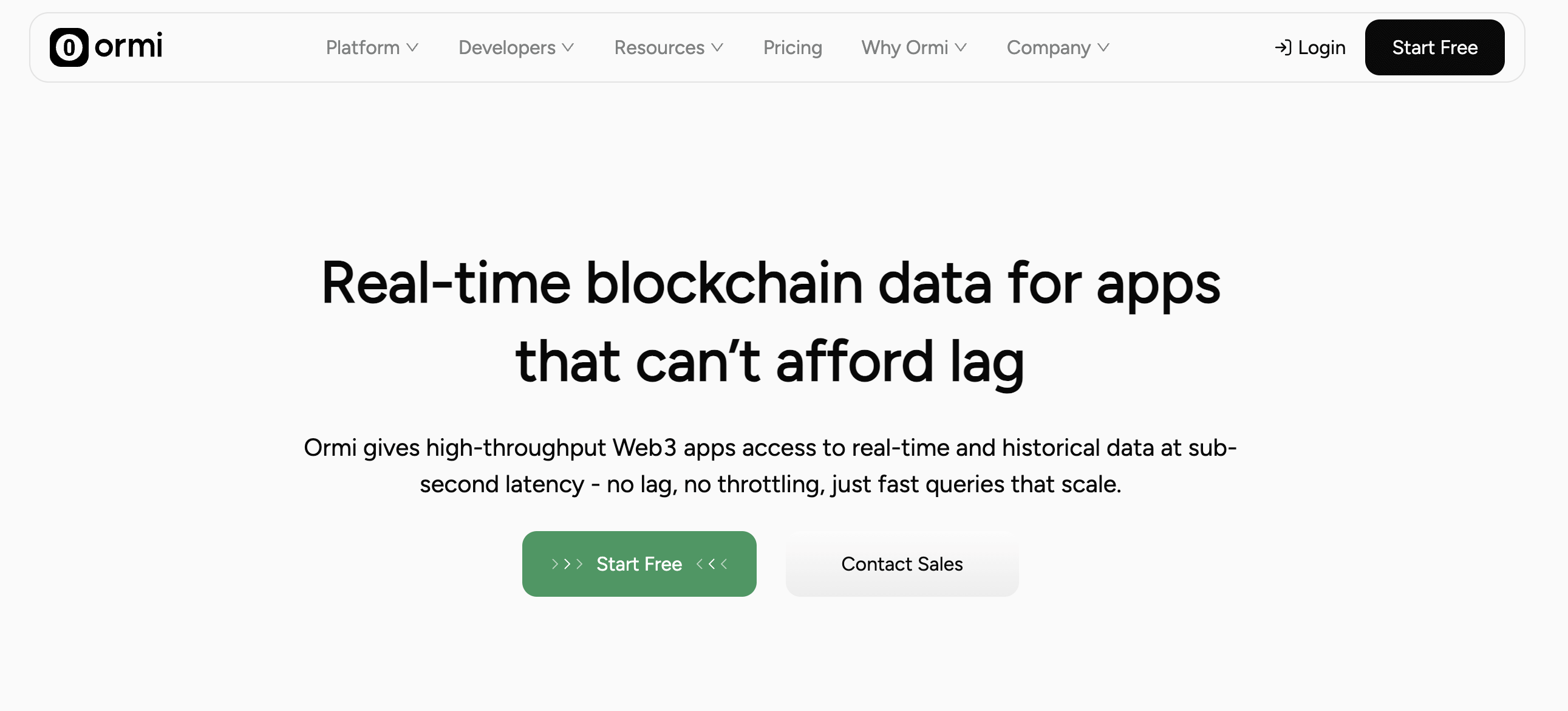Go to the Pricing page

[x=793, y=47]
